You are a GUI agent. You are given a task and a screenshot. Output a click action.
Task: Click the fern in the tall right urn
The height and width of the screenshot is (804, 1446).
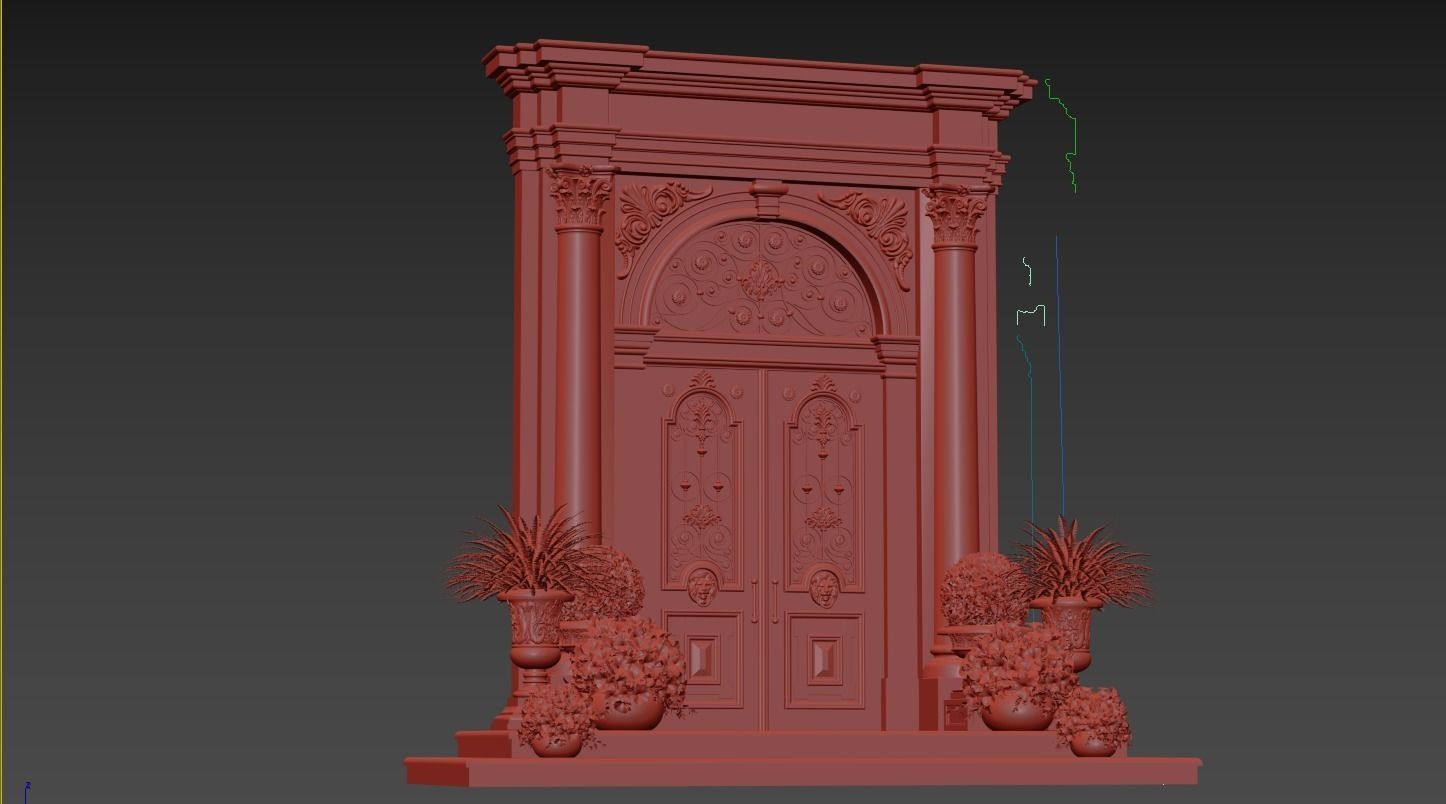point(1083,561)
